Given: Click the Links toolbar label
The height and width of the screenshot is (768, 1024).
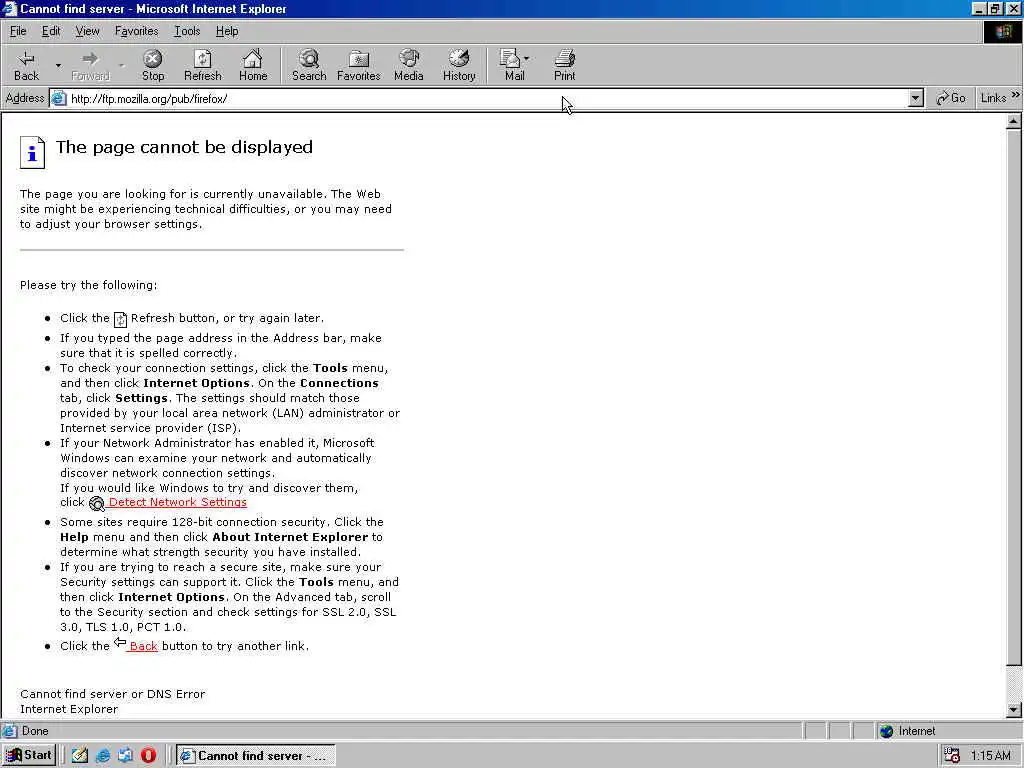Looking at the screenshot, I should pyautogui.click(x=993, y=98).
